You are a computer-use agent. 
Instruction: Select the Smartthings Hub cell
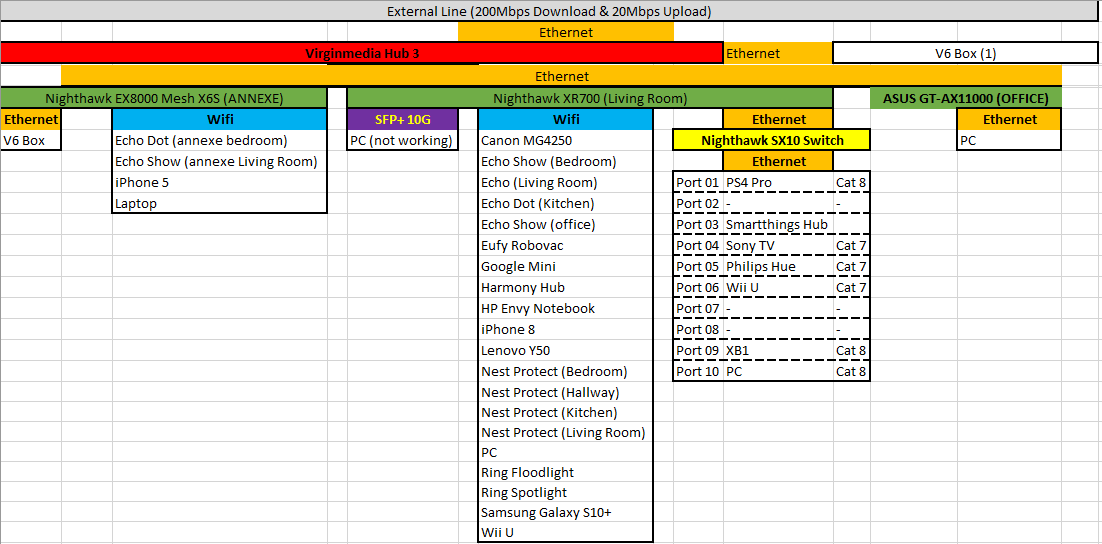(778, 225)
